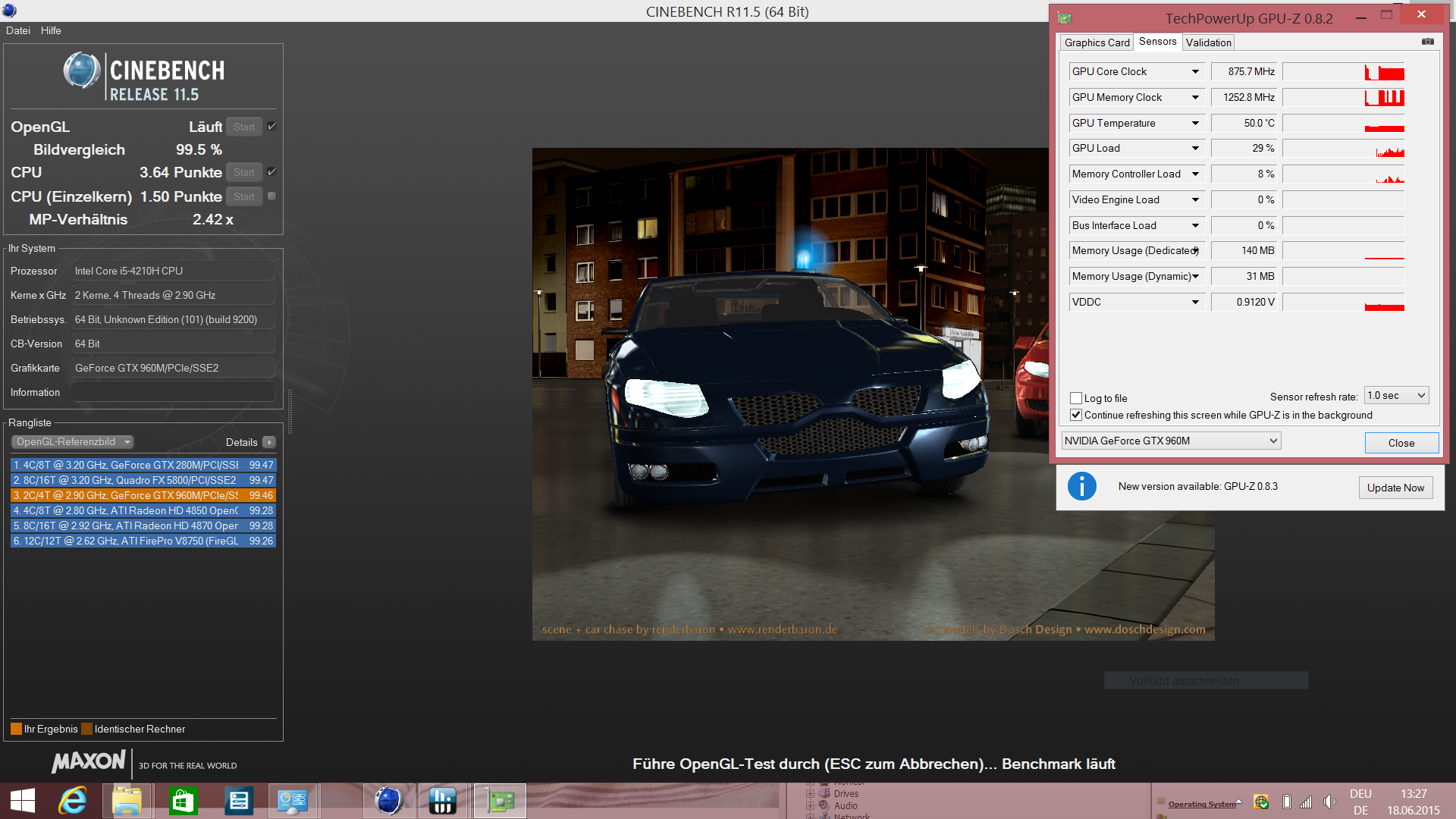Image resolution: width=1456 pixels, height=819 pixels.
Task: Open OpenGL-Referenzbild ranking dropdown
Action: (72, 442)
